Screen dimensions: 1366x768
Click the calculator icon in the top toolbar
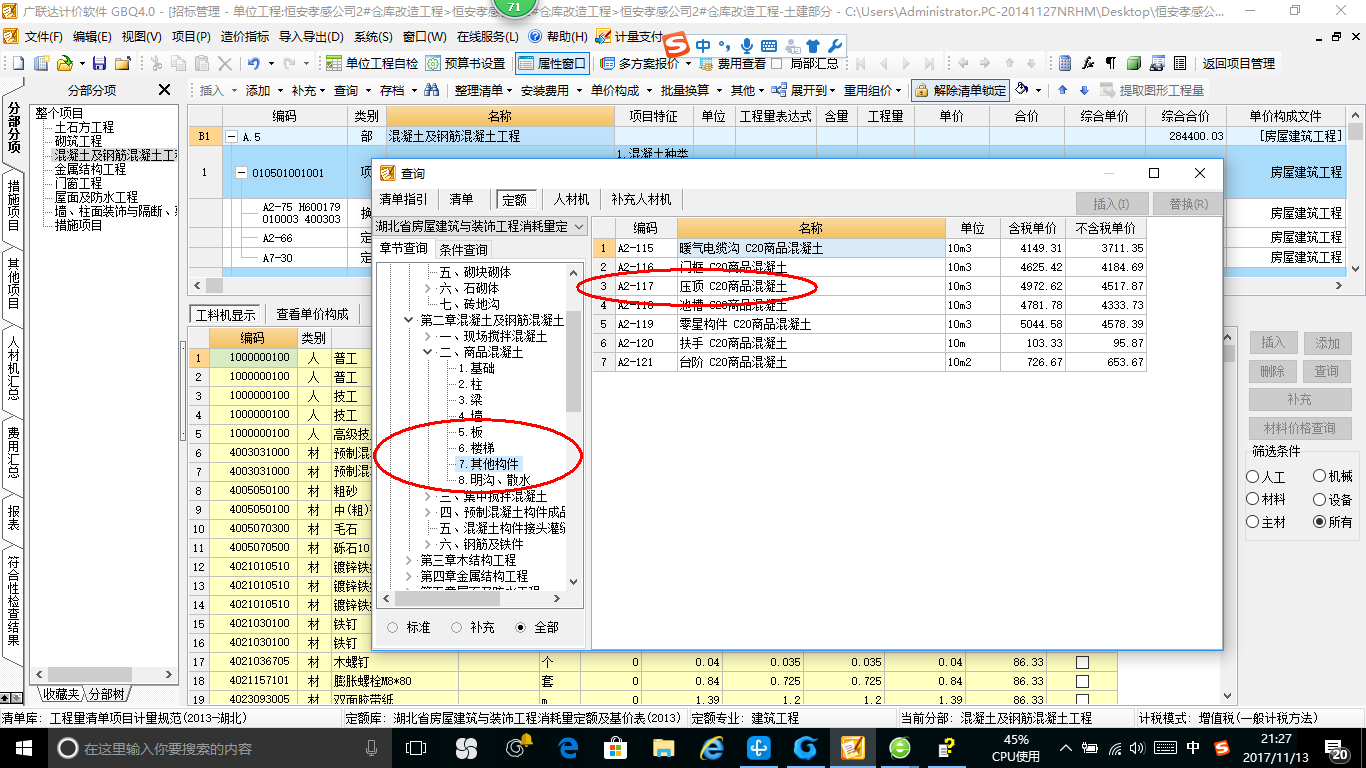1065,63
